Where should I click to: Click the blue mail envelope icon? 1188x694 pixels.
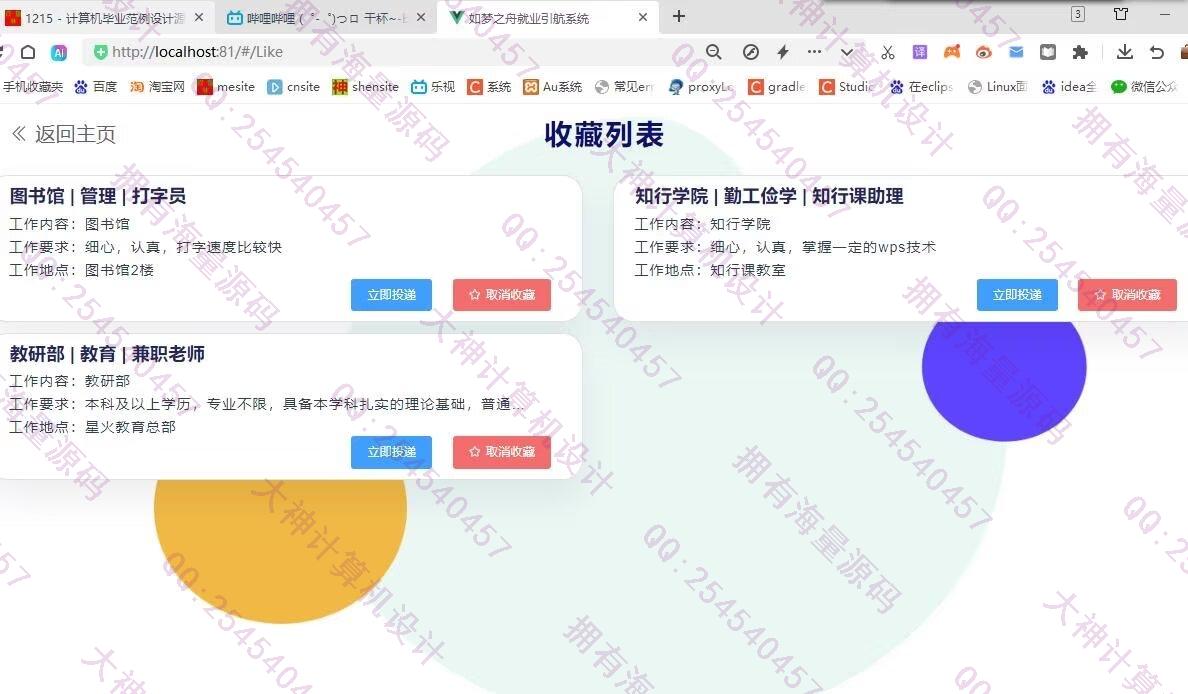(1016, 52)
